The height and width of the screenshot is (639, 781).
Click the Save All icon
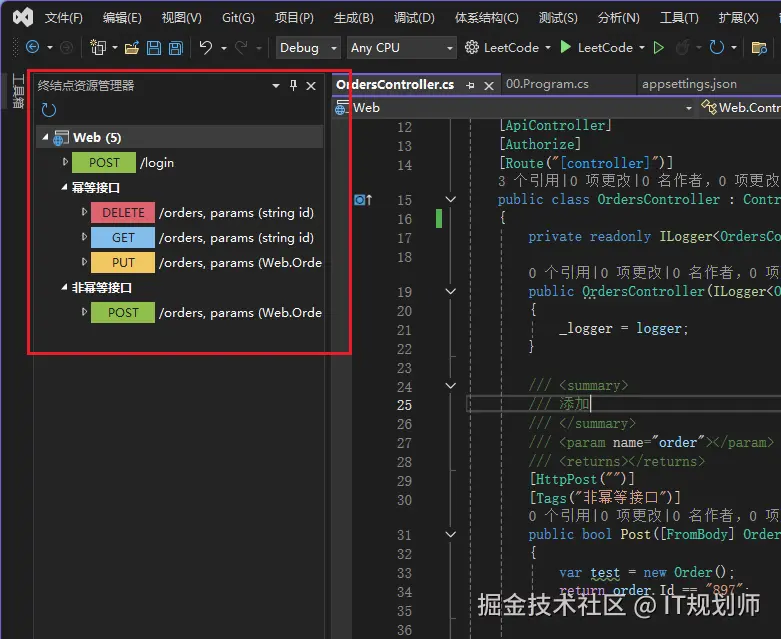[175, 47]
